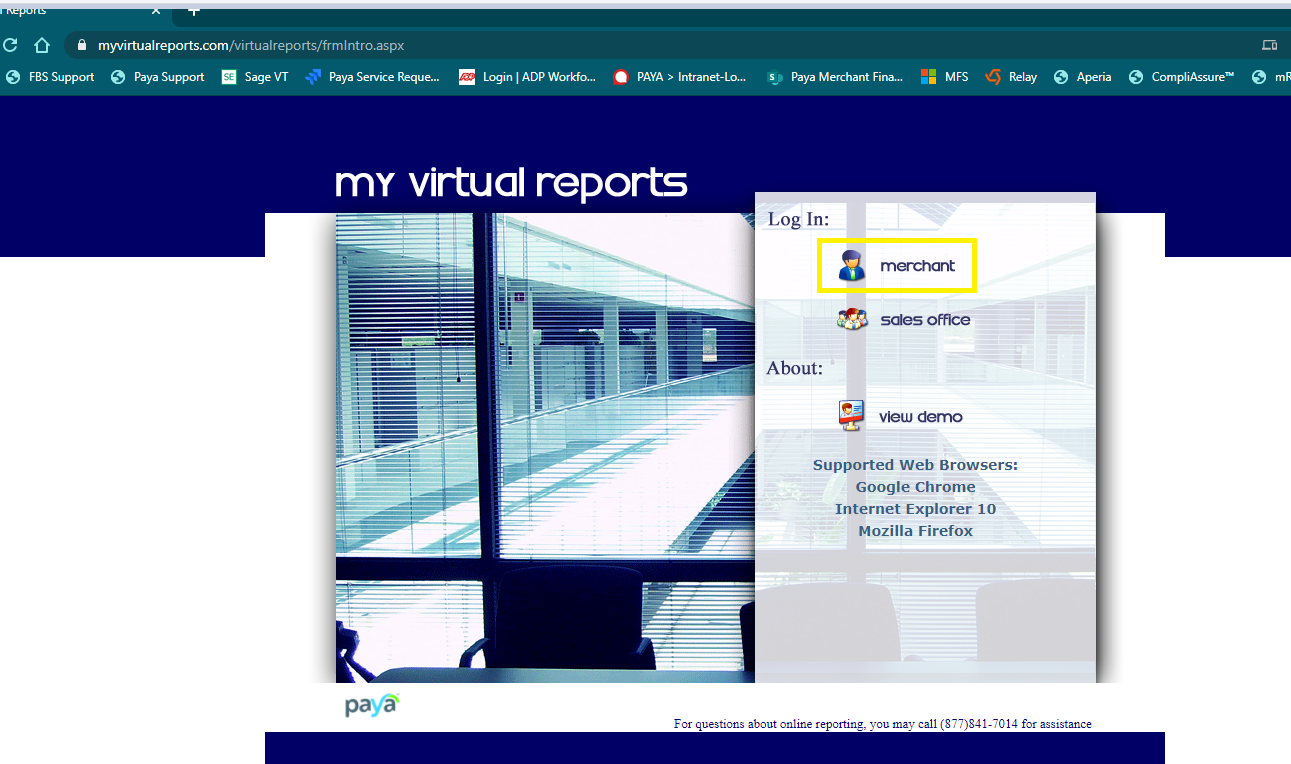Click the view demo presentation icon
Image resolution: width=1291 pixels, height=764 pixels.
851,415
